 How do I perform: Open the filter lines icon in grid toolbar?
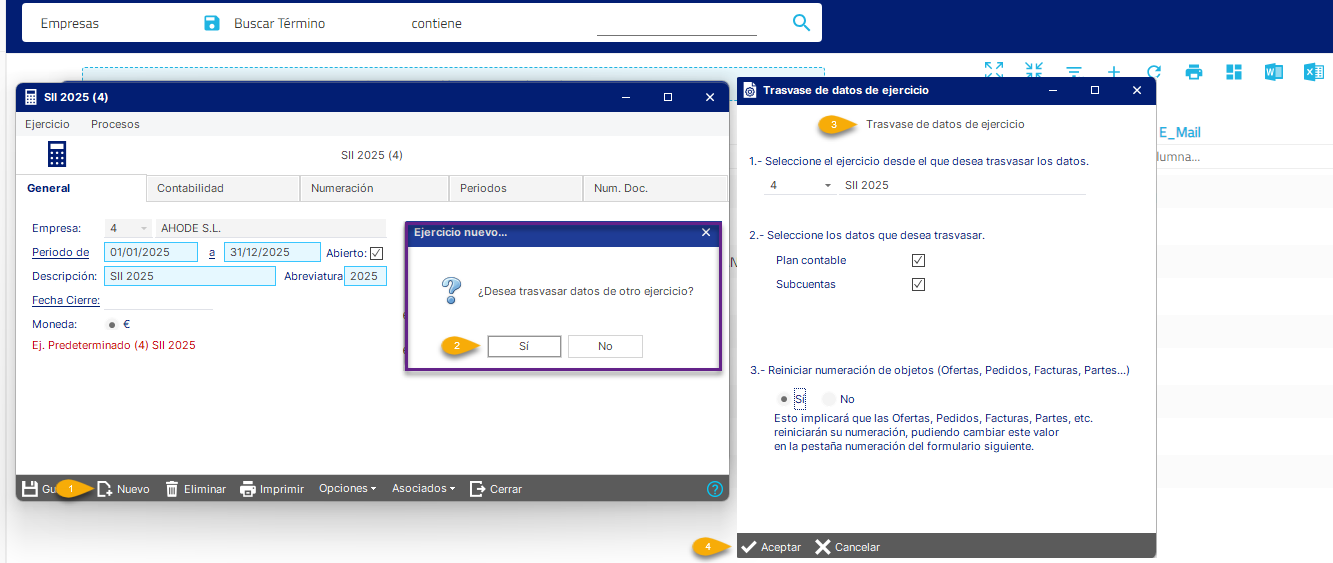tap(1074, 72)
